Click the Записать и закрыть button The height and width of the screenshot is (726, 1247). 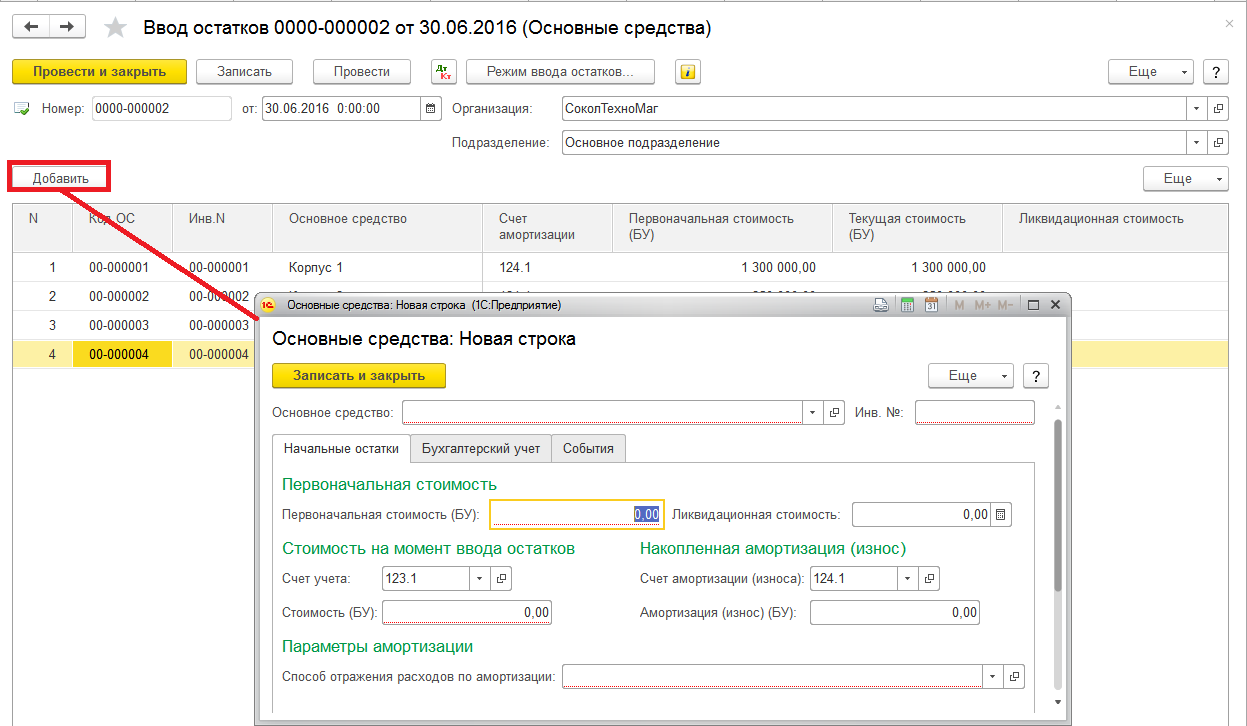pos(358,376)
